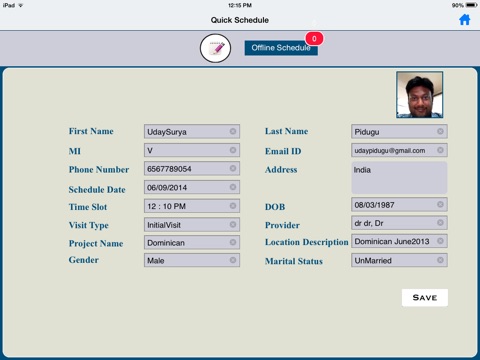The image size is (480, 360).
Task: Tap the notepad pencil schedule icon
Action: (x=215, y=48)
